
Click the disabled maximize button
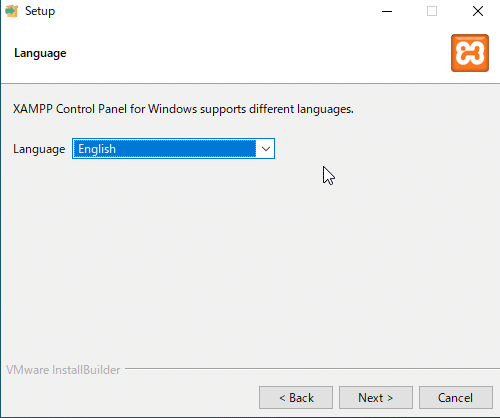(x=432, y=11)
